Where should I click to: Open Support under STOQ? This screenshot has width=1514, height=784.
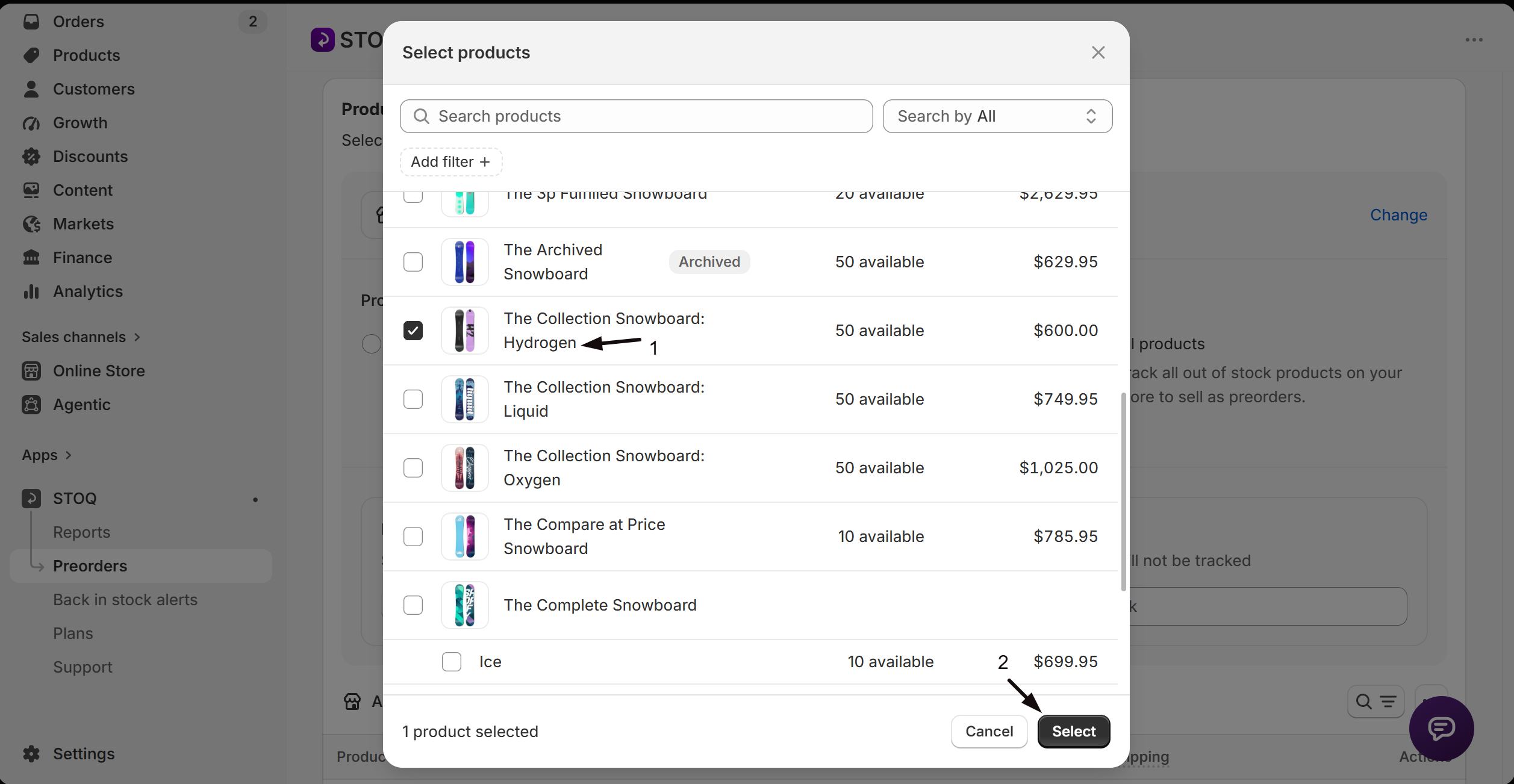coord(83,667)
